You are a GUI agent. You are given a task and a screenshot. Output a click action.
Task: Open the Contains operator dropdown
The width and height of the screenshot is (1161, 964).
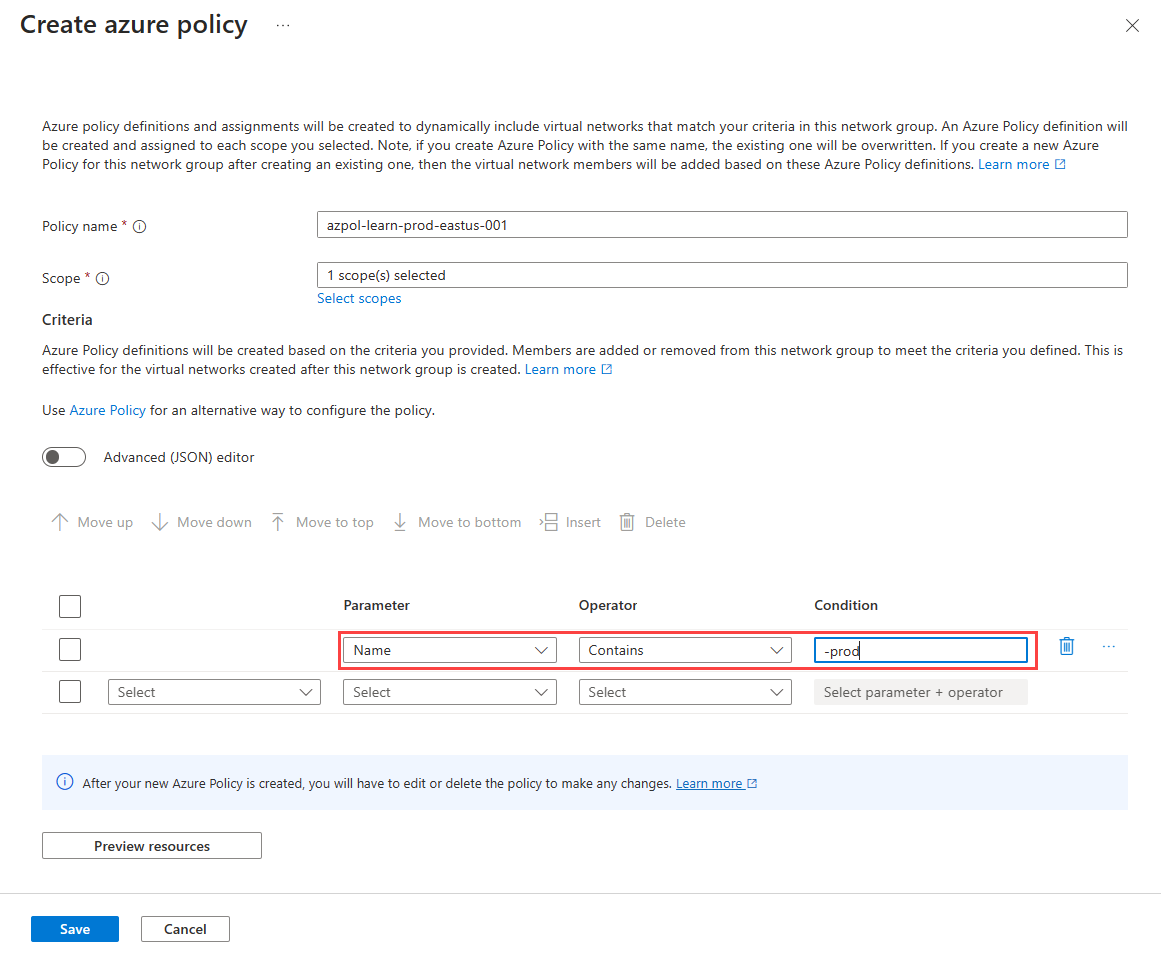[685, 650]
